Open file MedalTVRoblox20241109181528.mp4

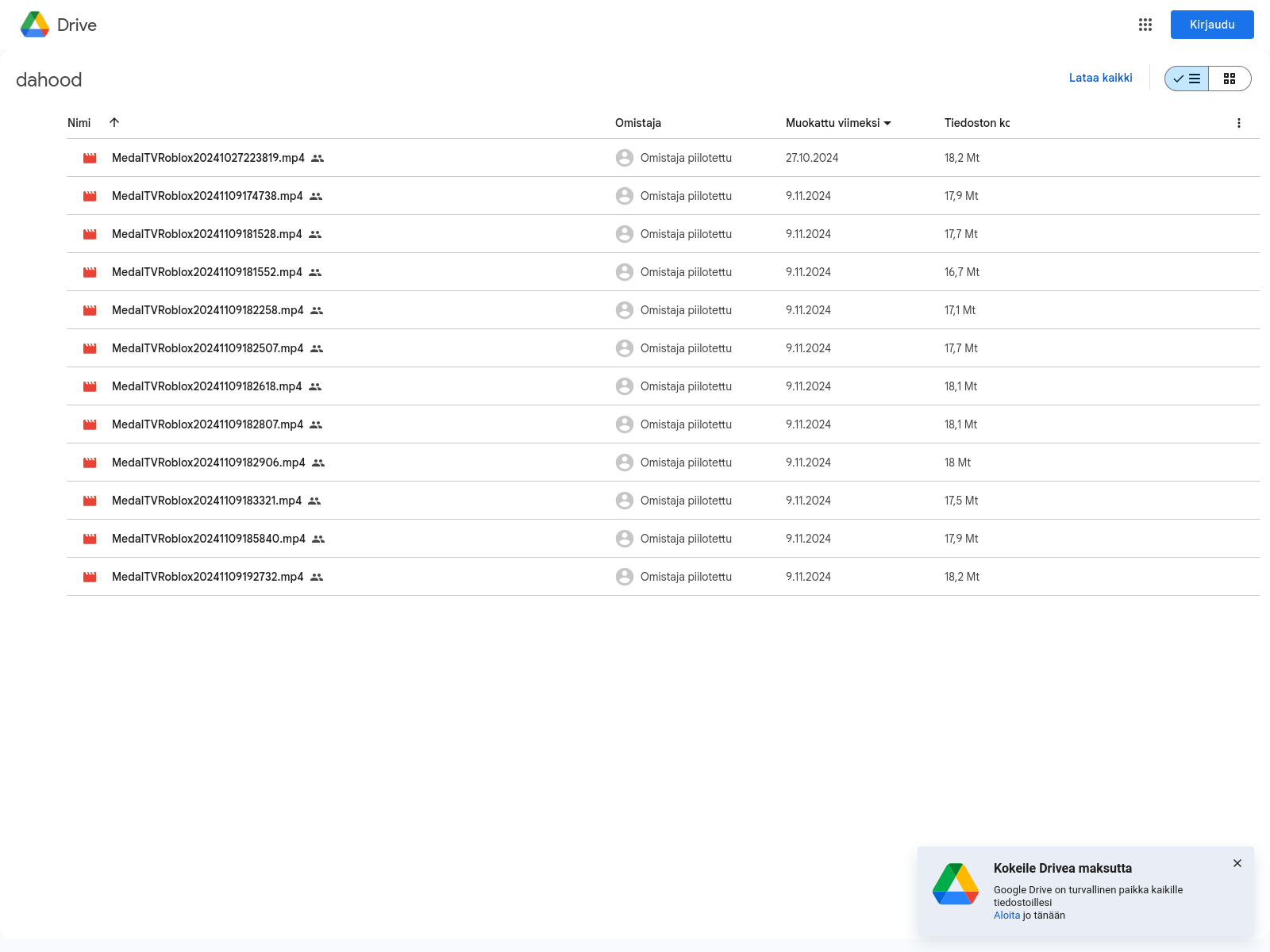tap(207, 234)
